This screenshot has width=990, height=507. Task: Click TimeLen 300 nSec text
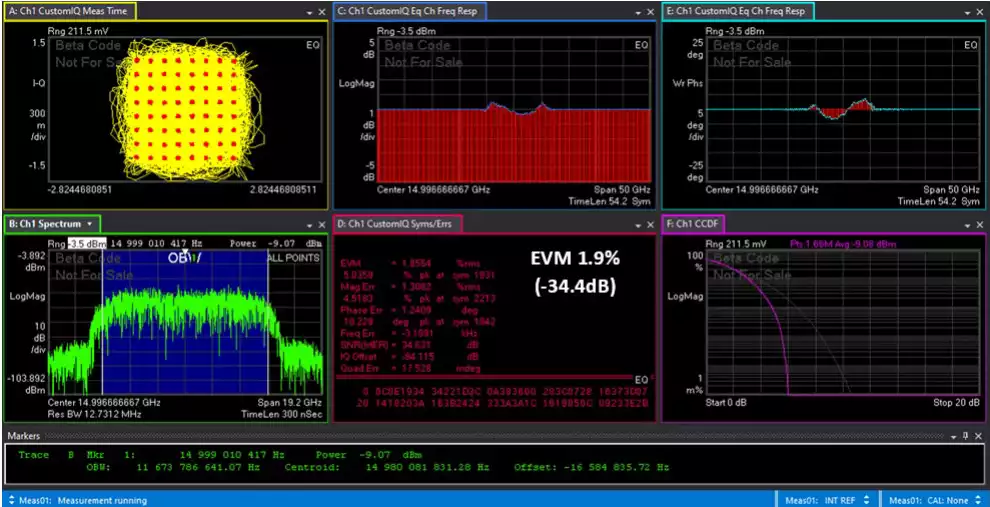click(282, 414)
